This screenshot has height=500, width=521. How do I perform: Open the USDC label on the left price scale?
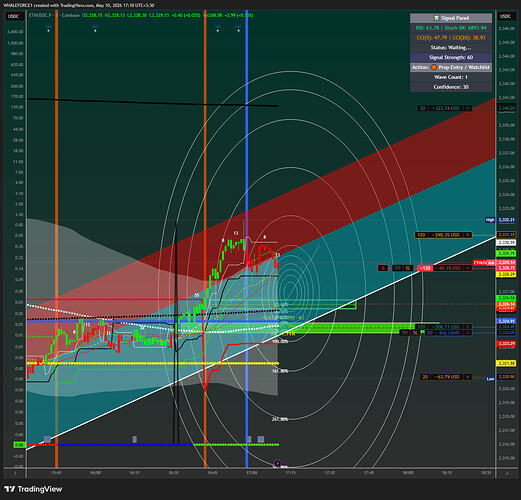14,16
